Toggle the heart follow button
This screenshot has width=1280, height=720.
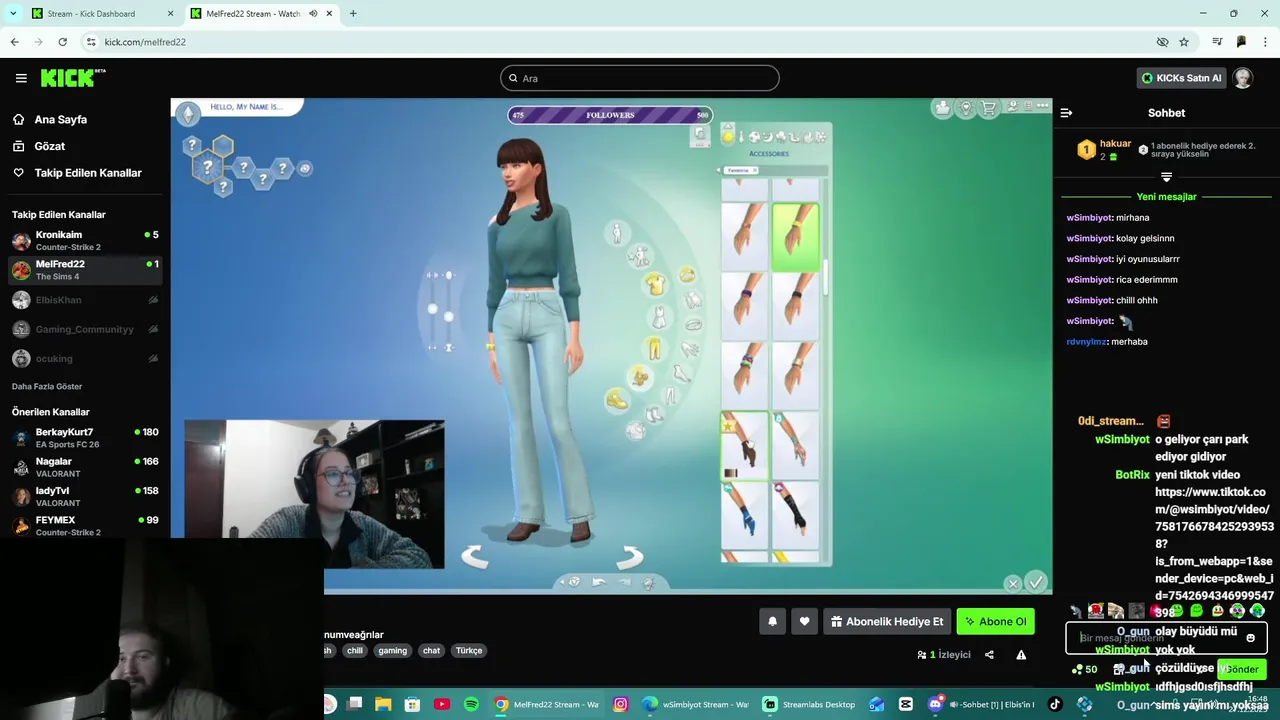pos(804,621)
